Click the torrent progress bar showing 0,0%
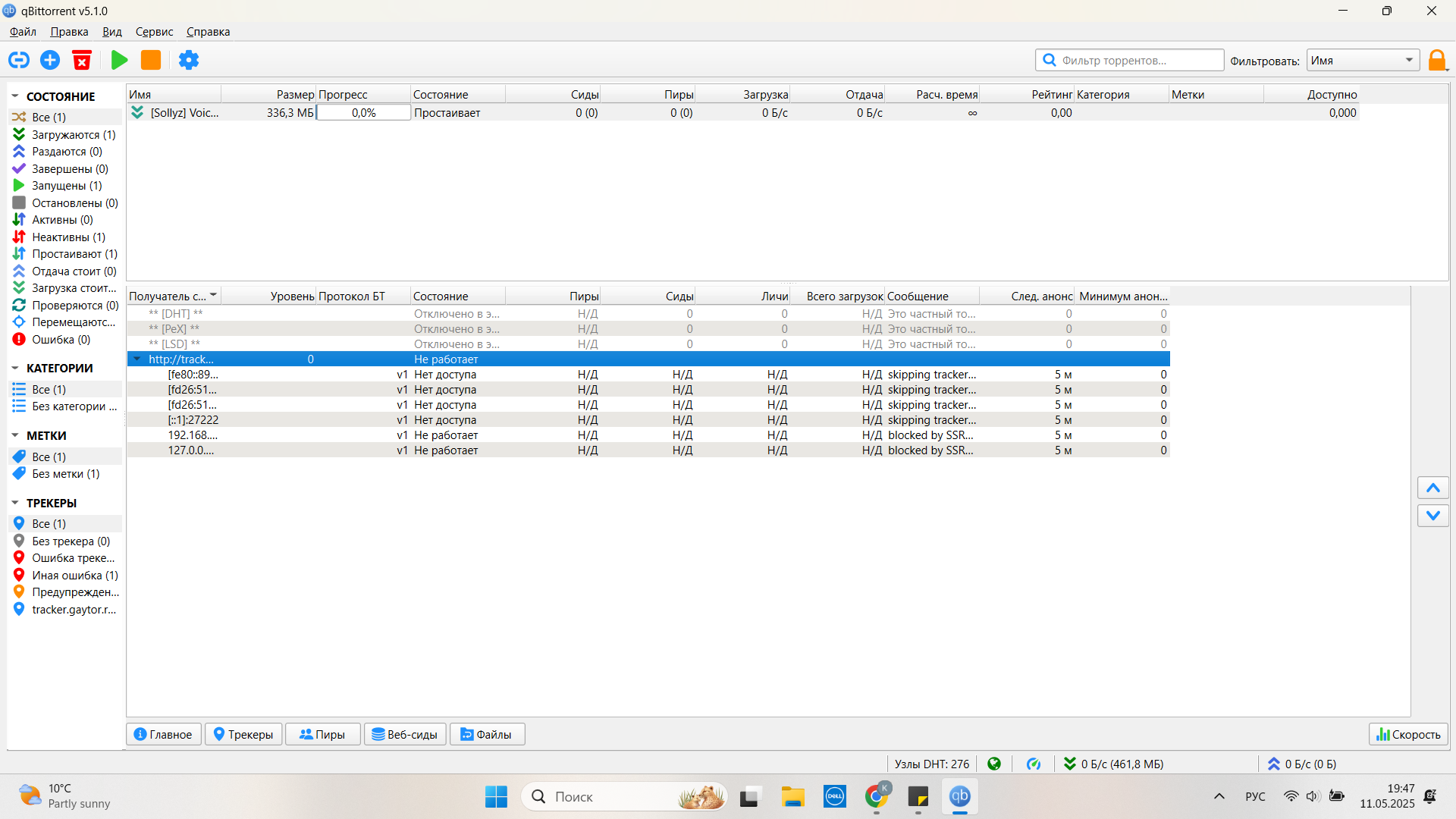Screen dimensions: 1456x819 (363, 113)
